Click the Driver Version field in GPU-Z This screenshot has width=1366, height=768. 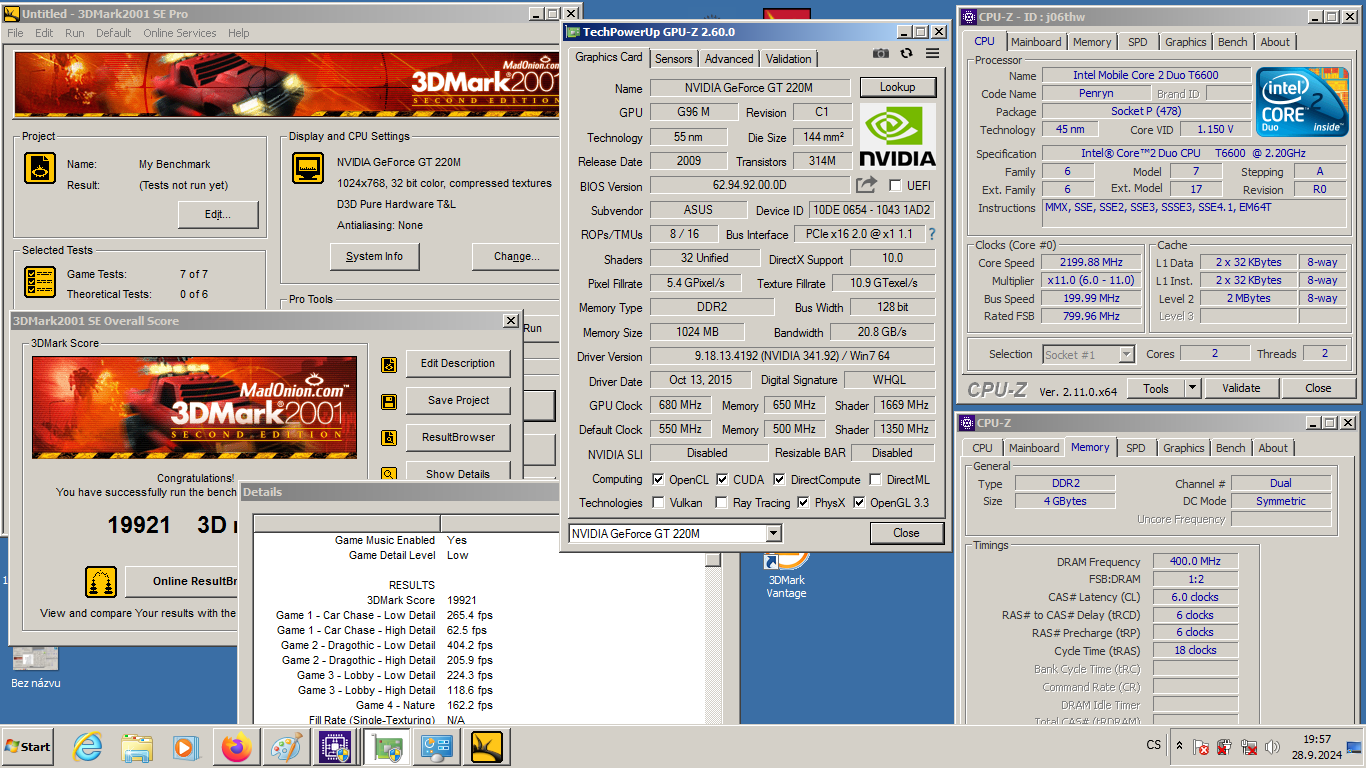click(792, 356)
